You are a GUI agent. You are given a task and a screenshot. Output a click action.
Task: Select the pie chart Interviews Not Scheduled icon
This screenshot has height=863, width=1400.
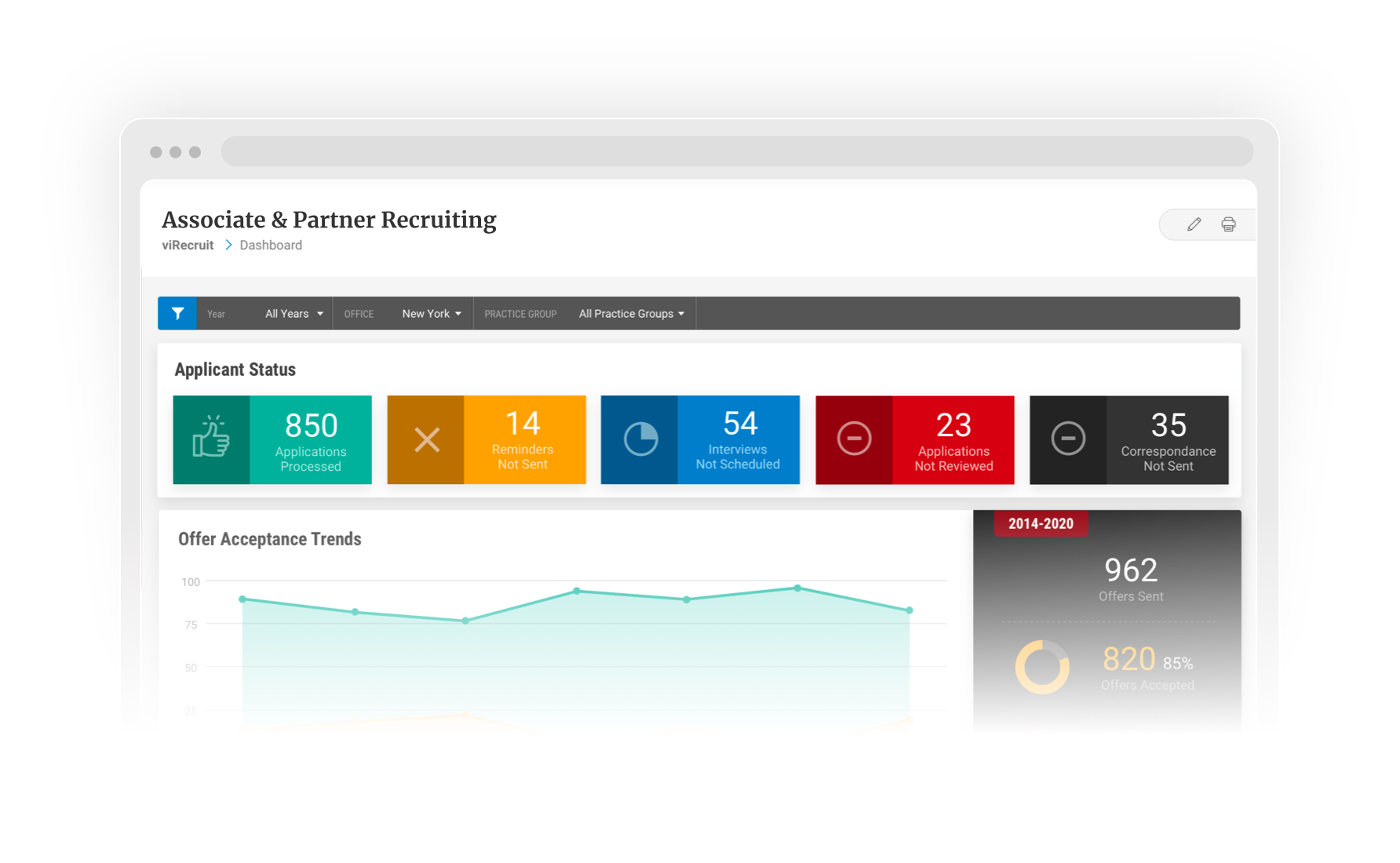tap(640, 440)
